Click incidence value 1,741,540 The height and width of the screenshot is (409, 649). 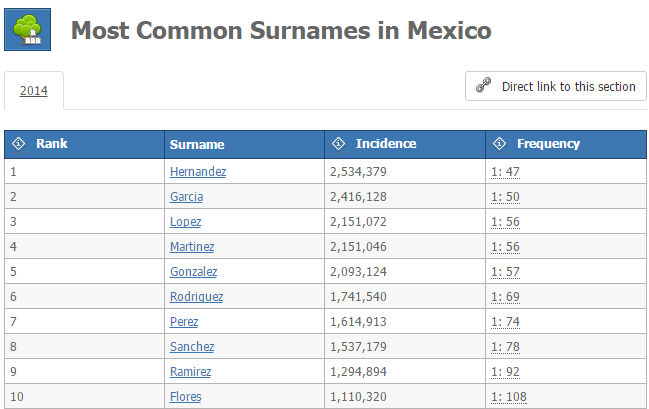(358, 297)
